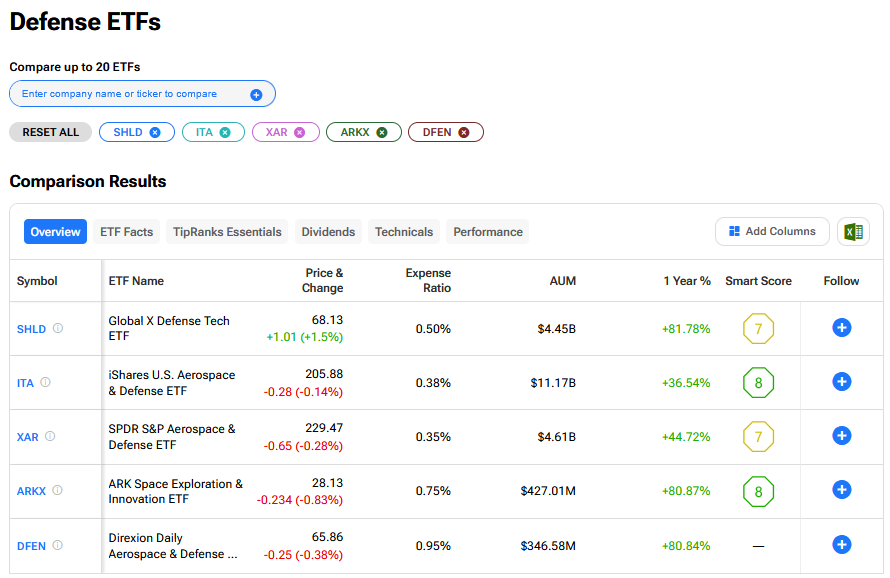Viewport: 890px width, 578px height.
Task: Click XAR Smart Score 7 badge
Action: [758, 437]
